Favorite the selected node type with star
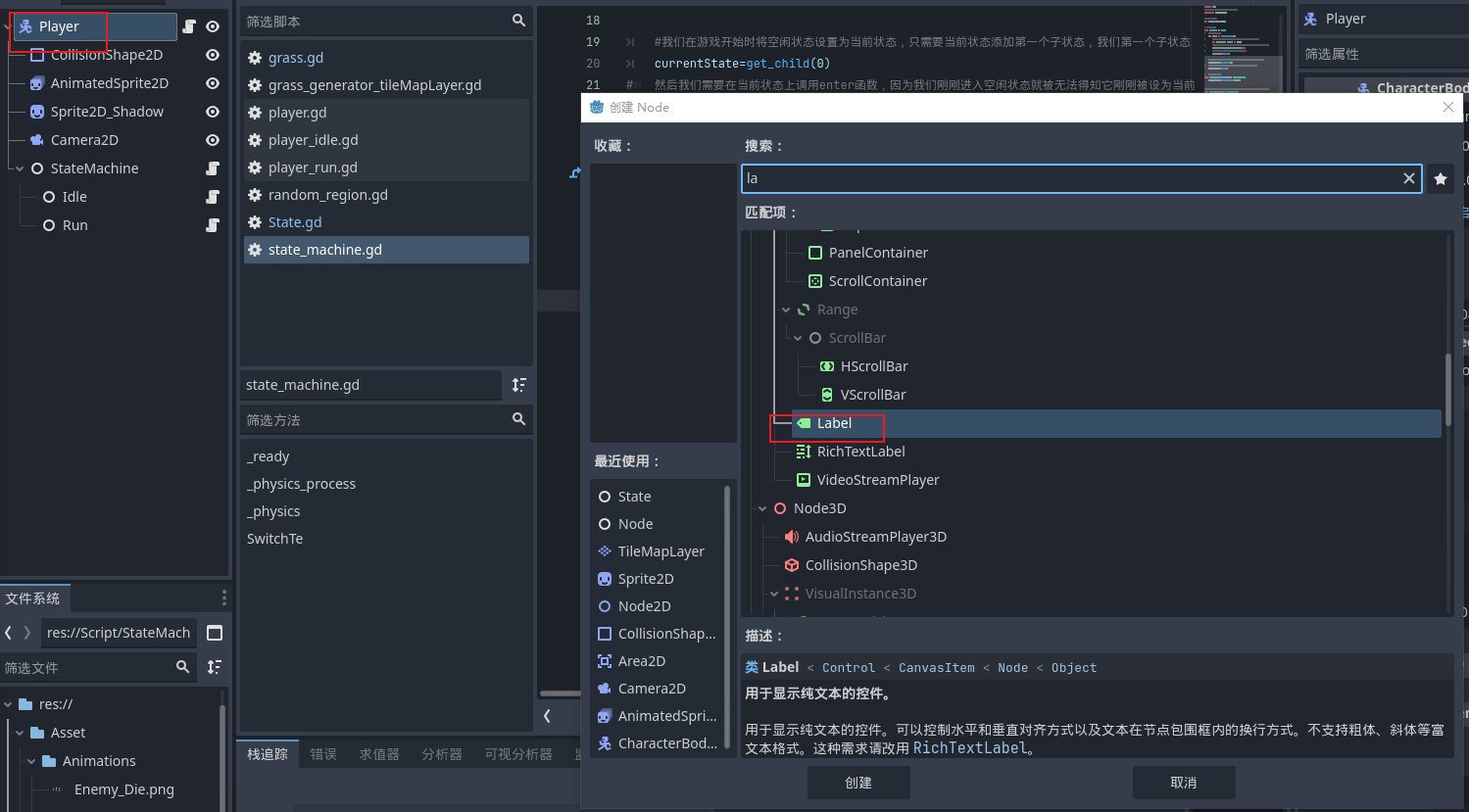This screenshot has width=1469, height=812. coord(1441,178)
